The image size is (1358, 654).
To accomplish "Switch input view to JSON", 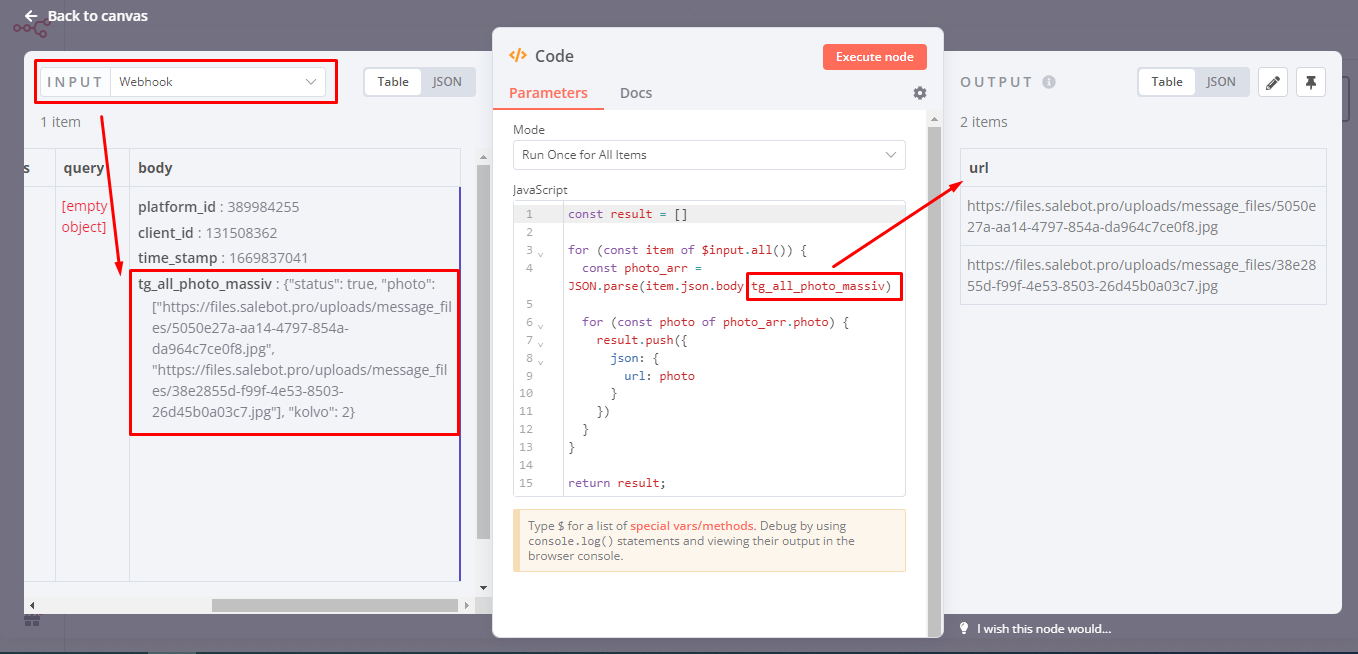I will [x=447, y=82].
